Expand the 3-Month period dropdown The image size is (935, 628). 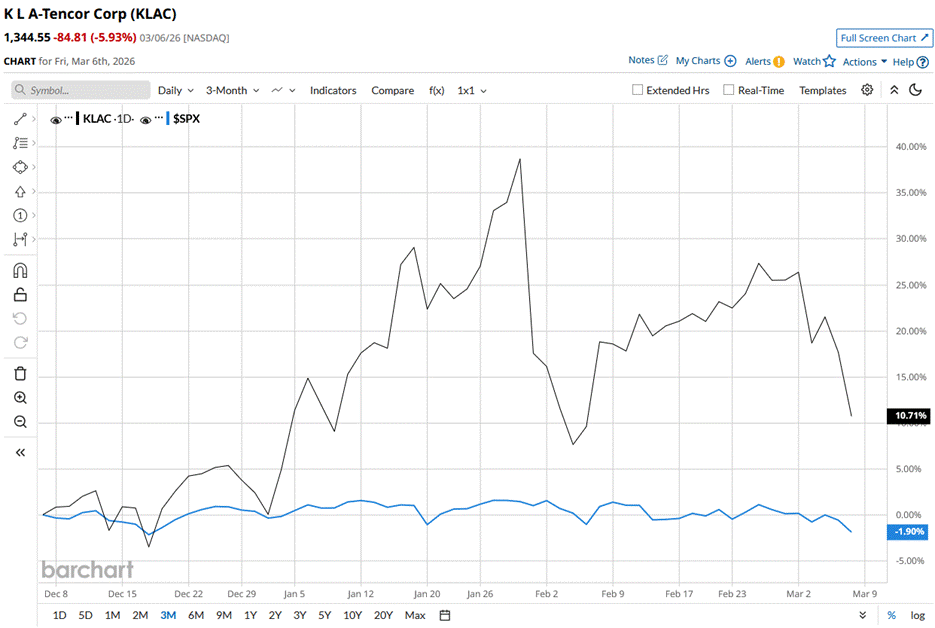pos(232,90)
